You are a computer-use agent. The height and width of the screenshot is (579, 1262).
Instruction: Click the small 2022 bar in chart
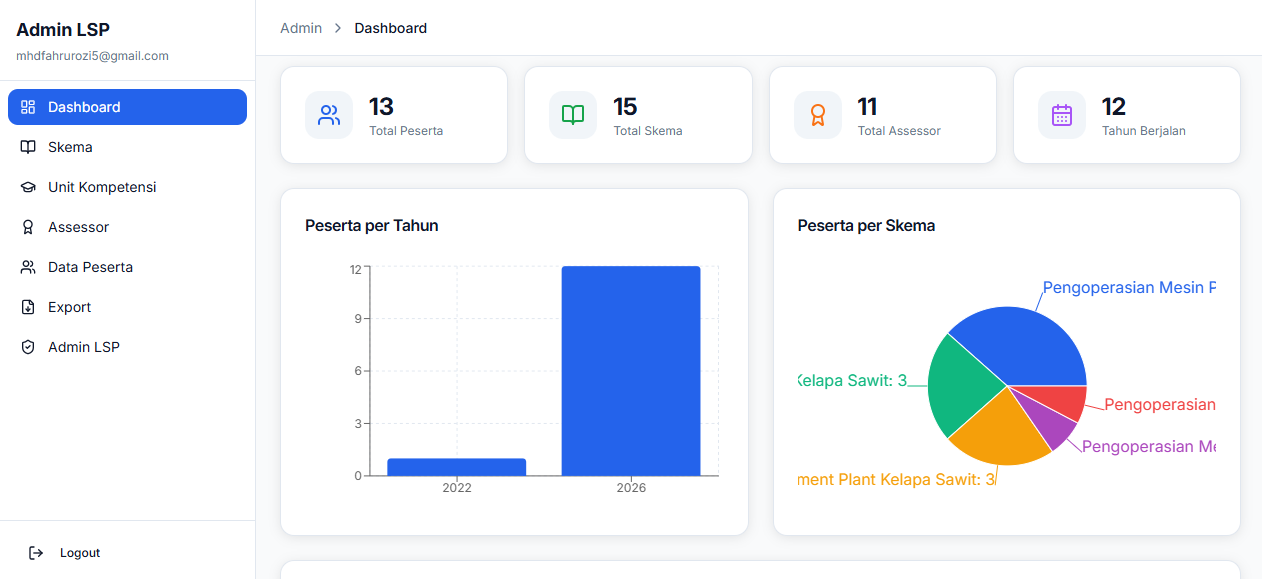point(457,467)
